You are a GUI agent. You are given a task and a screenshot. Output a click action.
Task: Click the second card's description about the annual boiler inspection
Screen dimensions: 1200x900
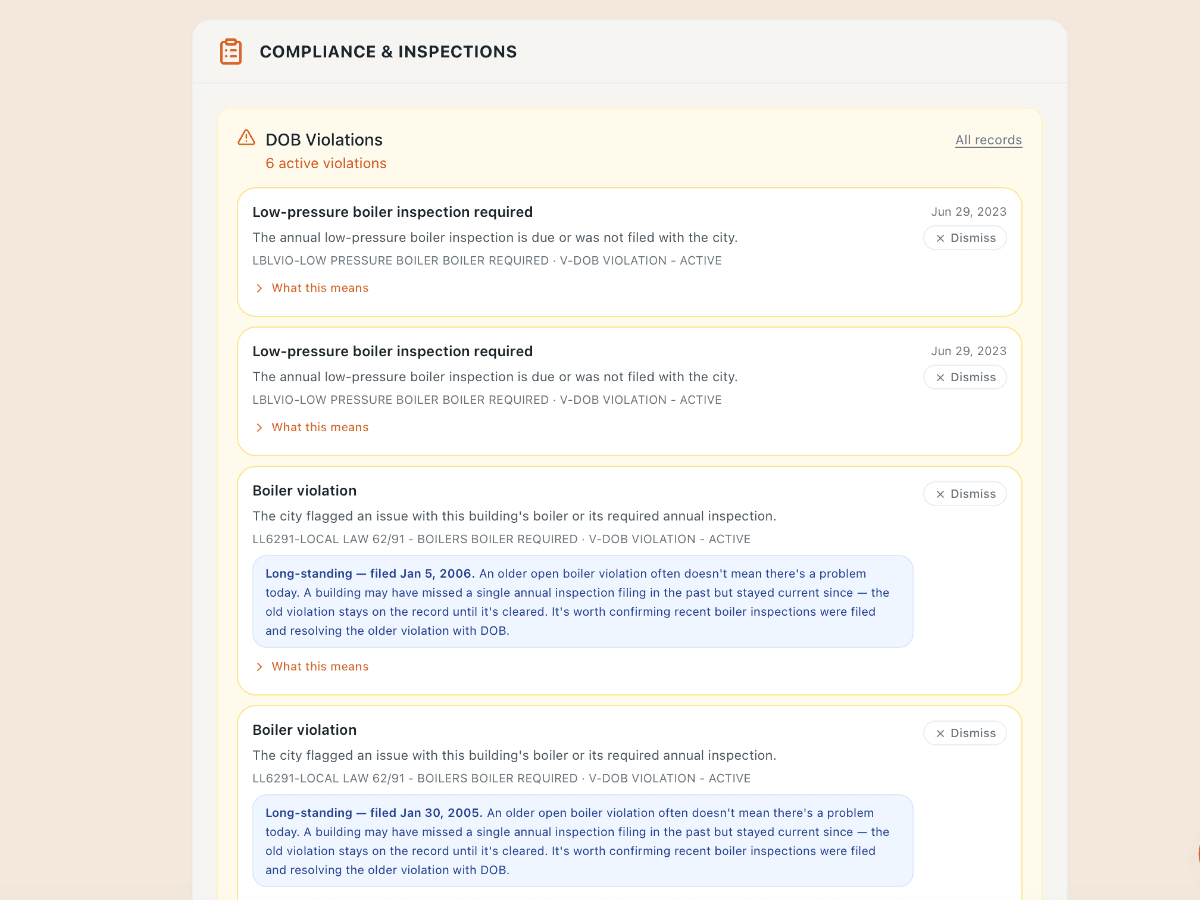coord(495,377)
